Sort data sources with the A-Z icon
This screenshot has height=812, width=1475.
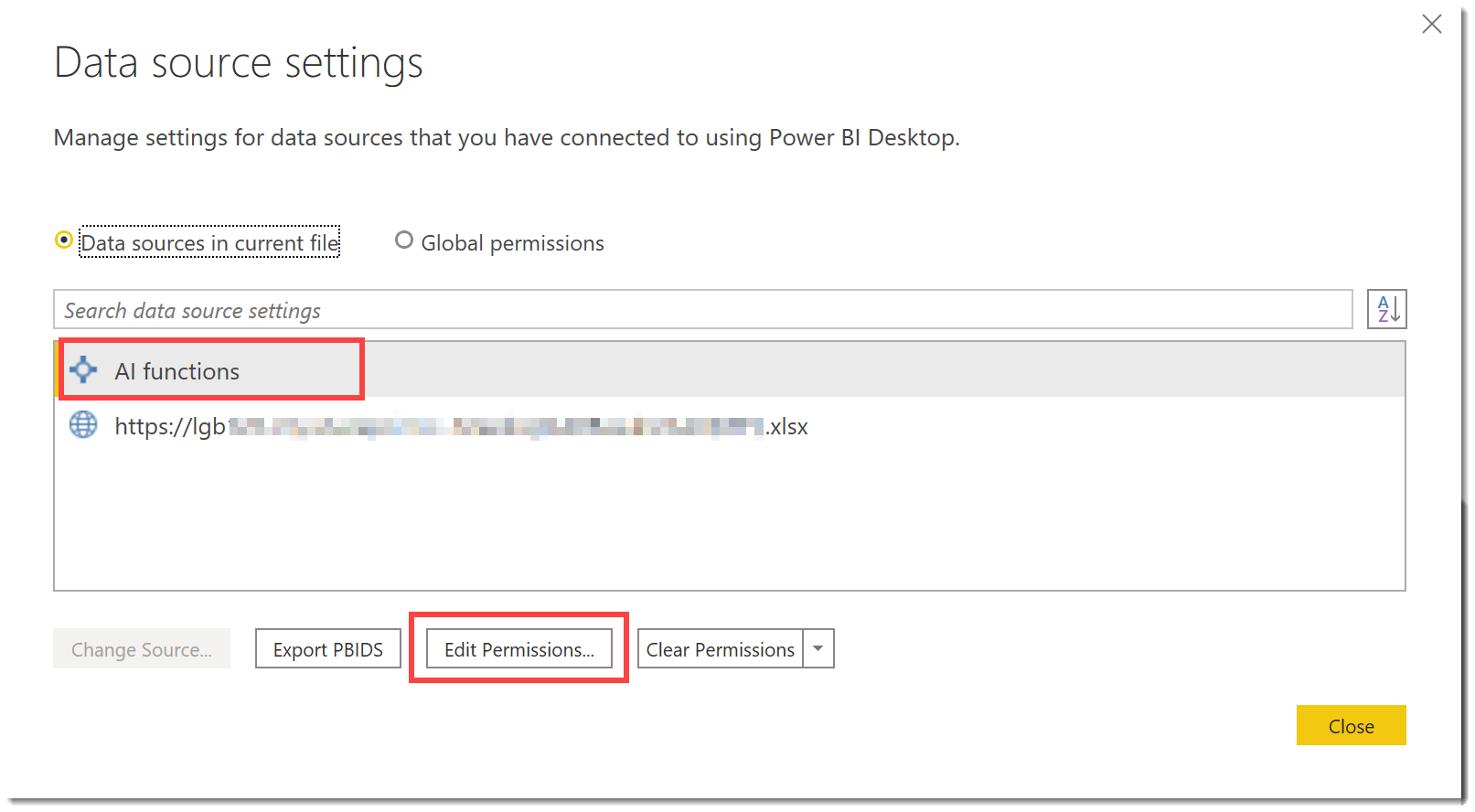(1386, 309)
